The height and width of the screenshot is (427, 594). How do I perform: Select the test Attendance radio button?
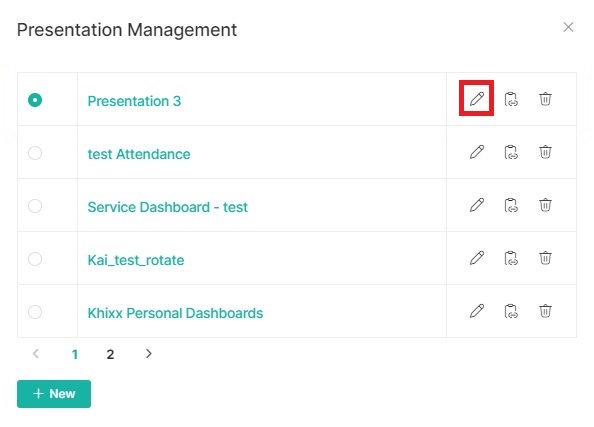[x=35, y=153]
